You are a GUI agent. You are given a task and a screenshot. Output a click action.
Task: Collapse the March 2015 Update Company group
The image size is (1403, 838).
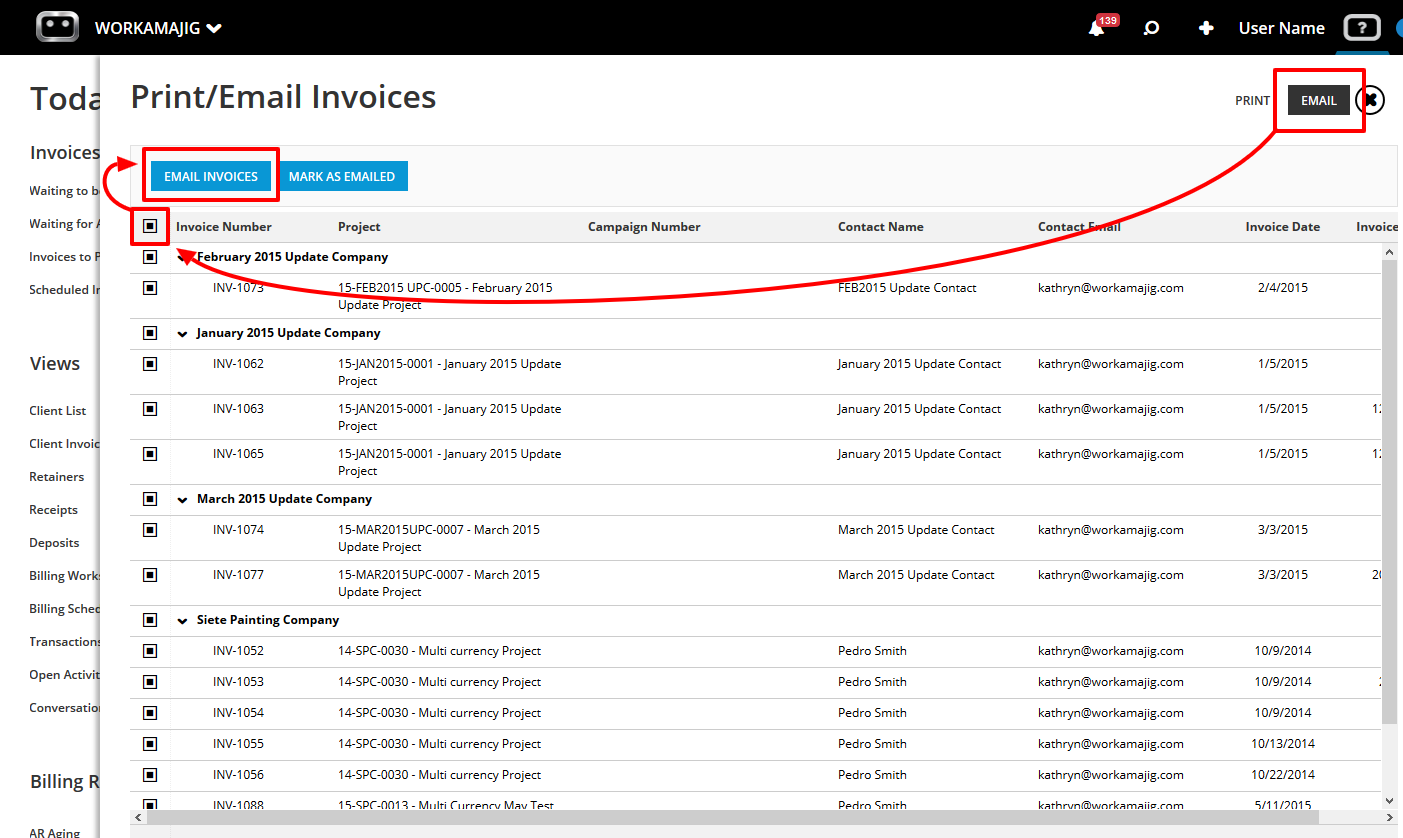182,500
